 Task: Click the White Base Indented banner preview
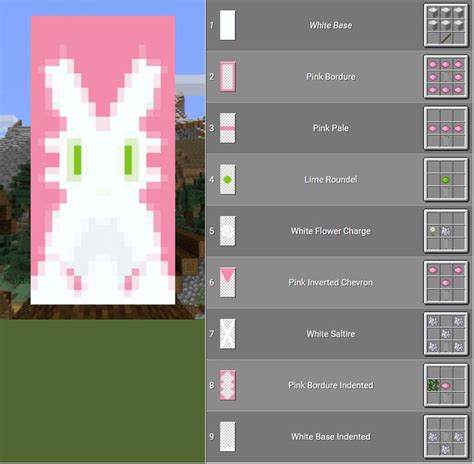228,437
